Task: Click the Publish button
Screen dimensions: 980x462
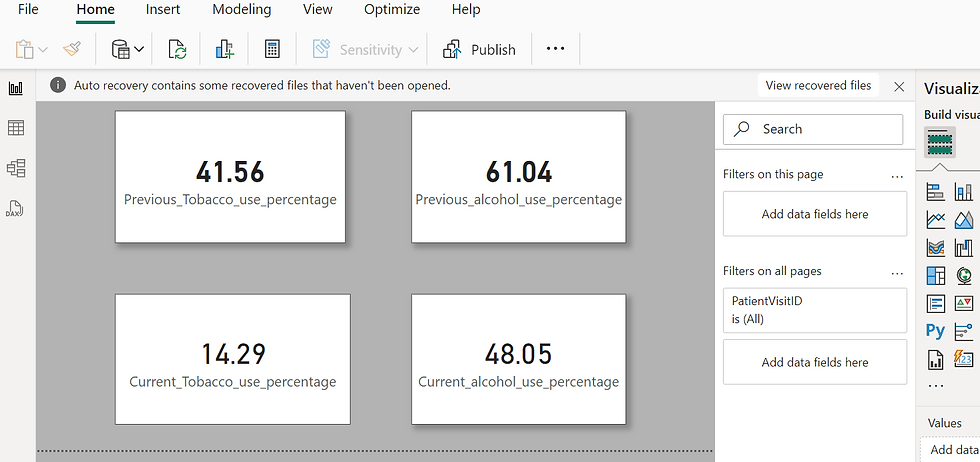Action: click(479, 49)
